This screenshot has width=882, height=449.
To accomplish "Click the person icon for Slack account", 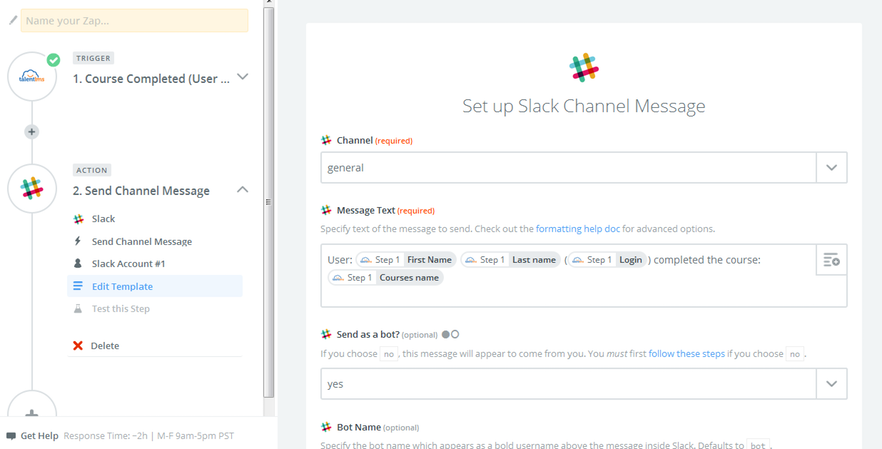I will 78,263.
